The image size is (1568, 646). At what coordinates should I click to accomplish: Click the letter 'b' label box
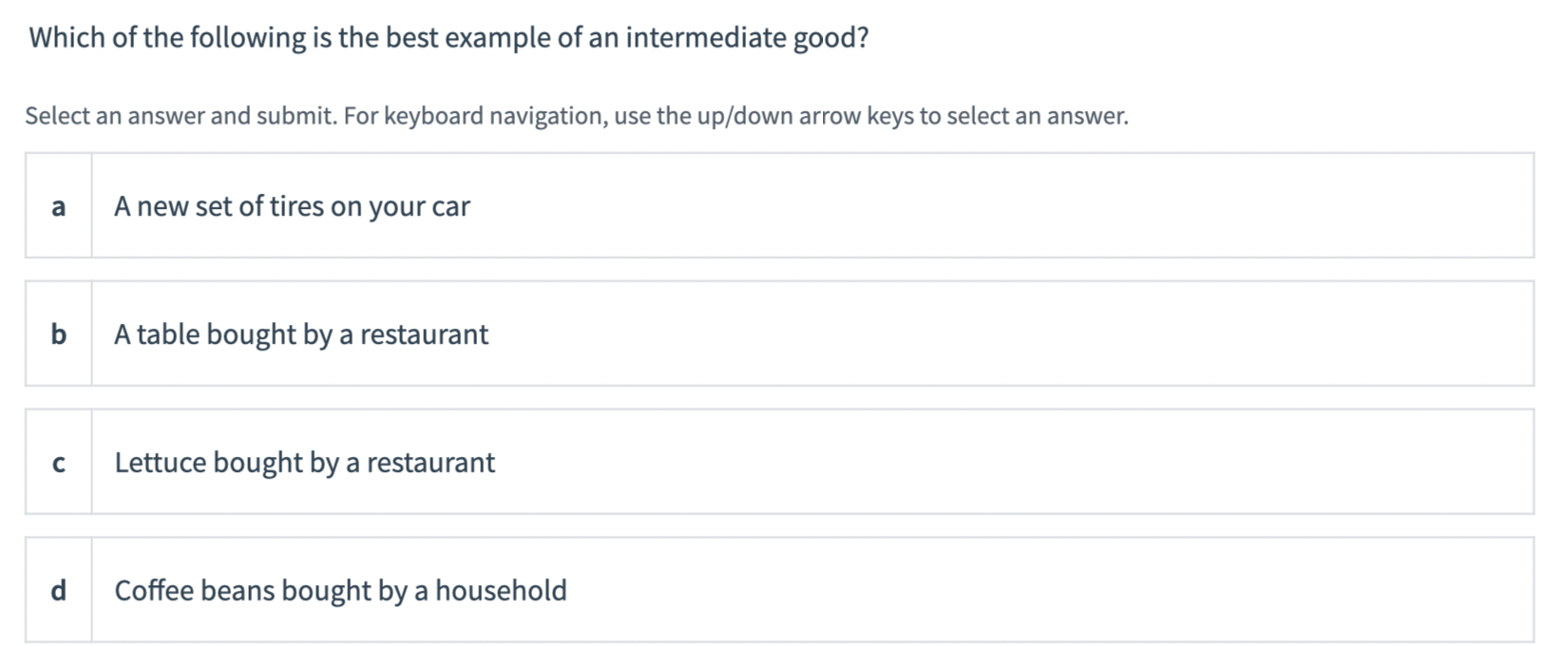pos(59,333)
